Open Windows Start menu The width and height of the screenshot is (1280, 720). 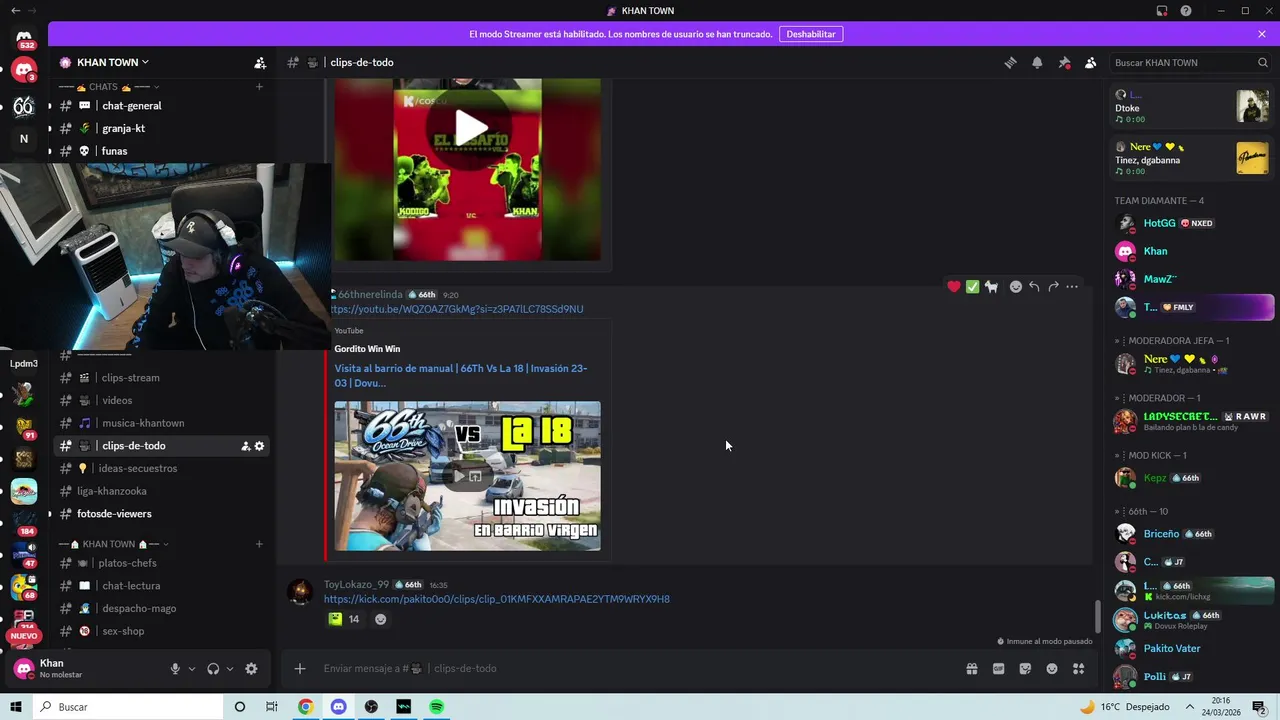point(16,707)
